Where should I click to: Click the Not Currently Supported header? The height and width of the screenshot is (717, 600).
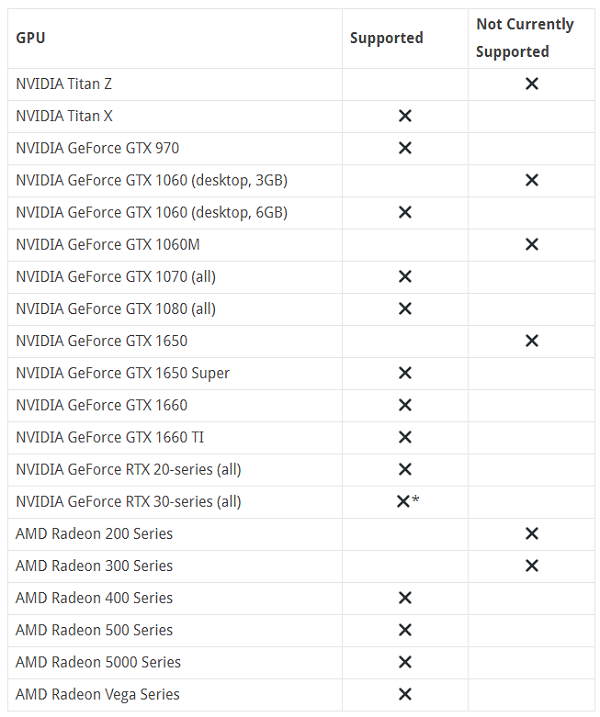525,38
